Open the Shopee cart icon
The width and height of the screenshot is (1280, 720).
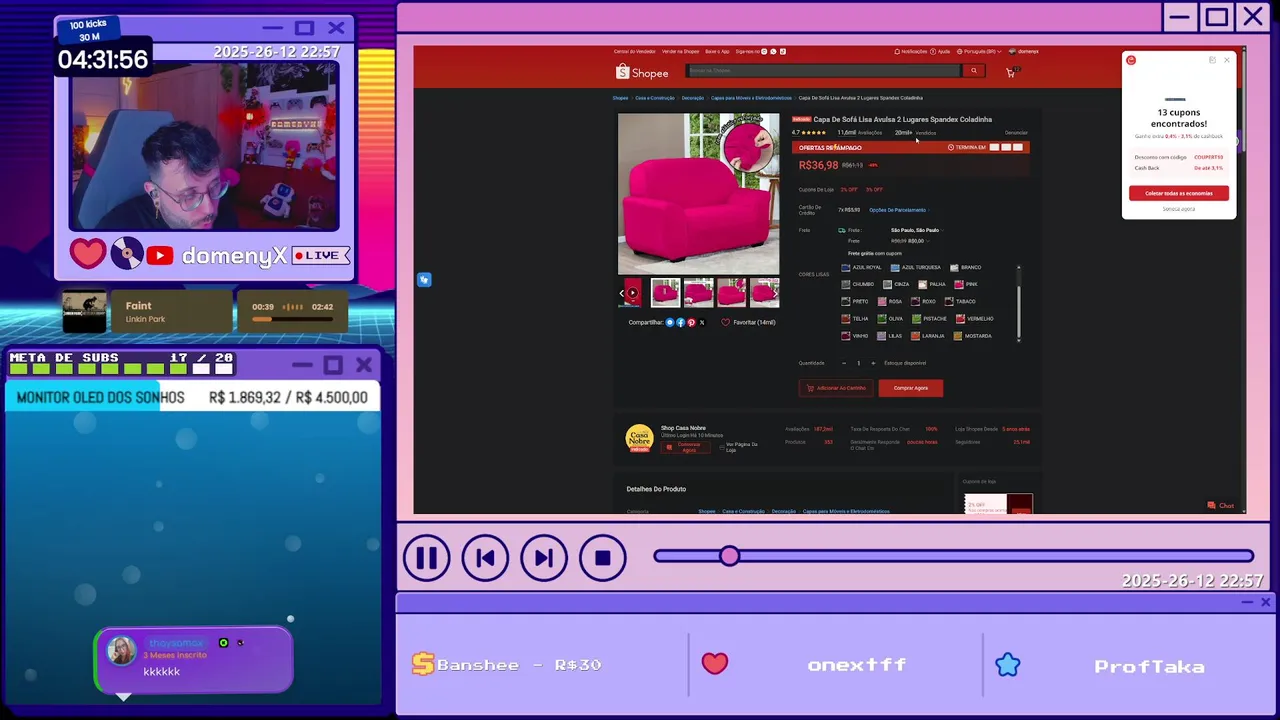tap(1010, 72)
